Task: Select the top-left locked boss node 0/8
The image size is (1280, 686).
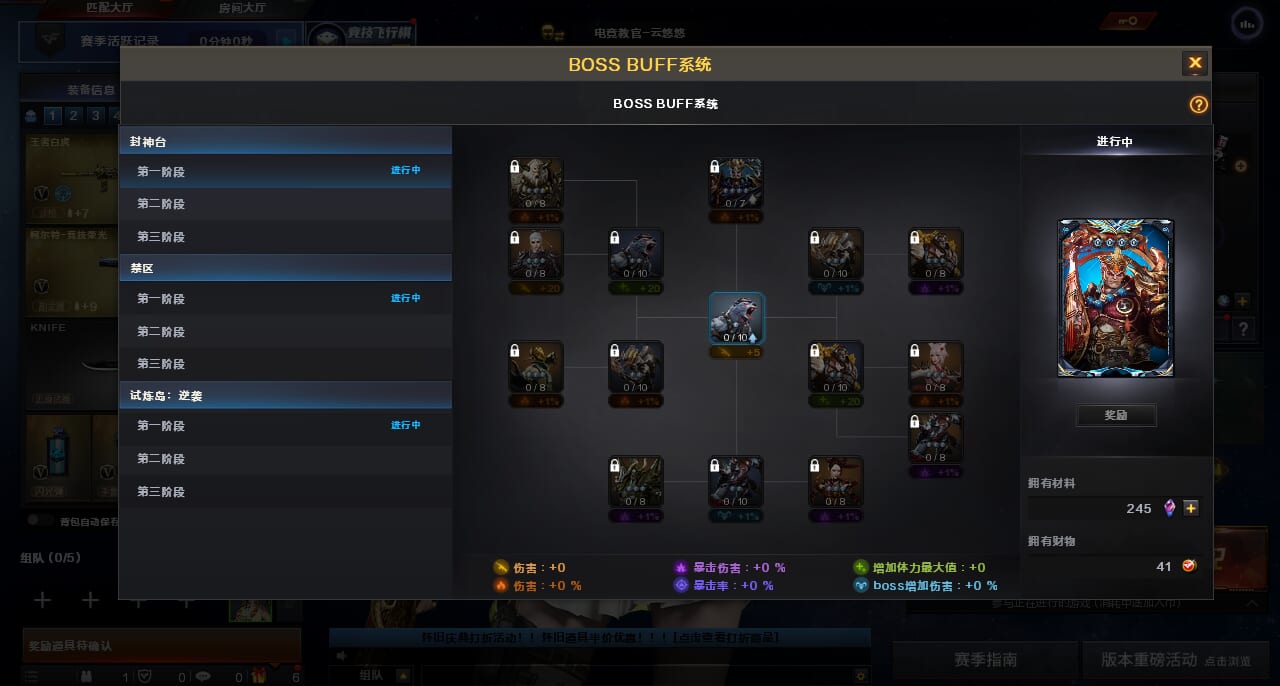Action: coord(536,184)
